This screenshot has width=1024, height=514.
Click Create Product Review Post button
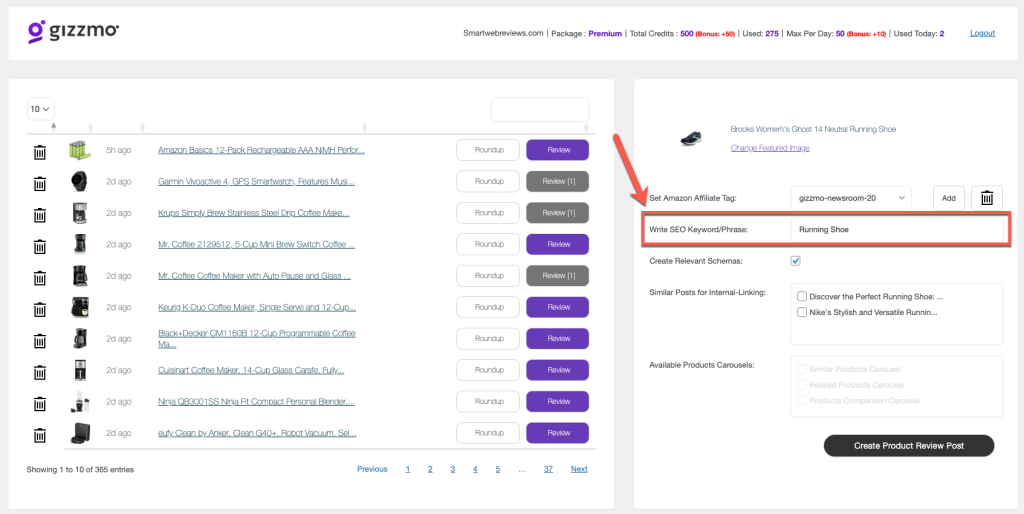coord(908,445)
